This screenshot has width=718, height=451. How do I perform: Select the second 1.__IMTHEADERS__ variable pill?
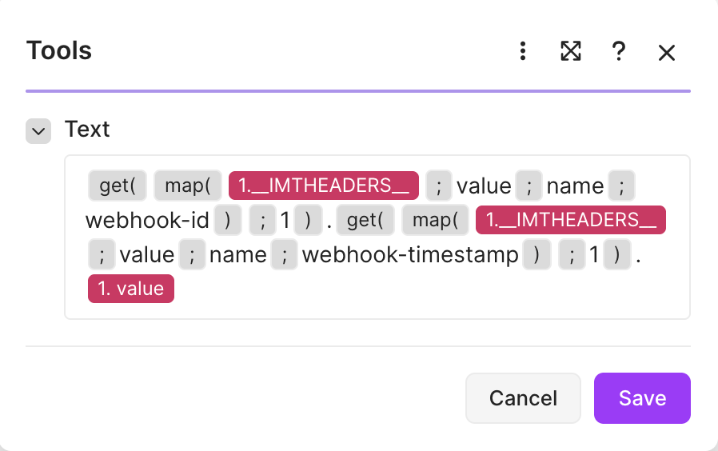point(571,220)
